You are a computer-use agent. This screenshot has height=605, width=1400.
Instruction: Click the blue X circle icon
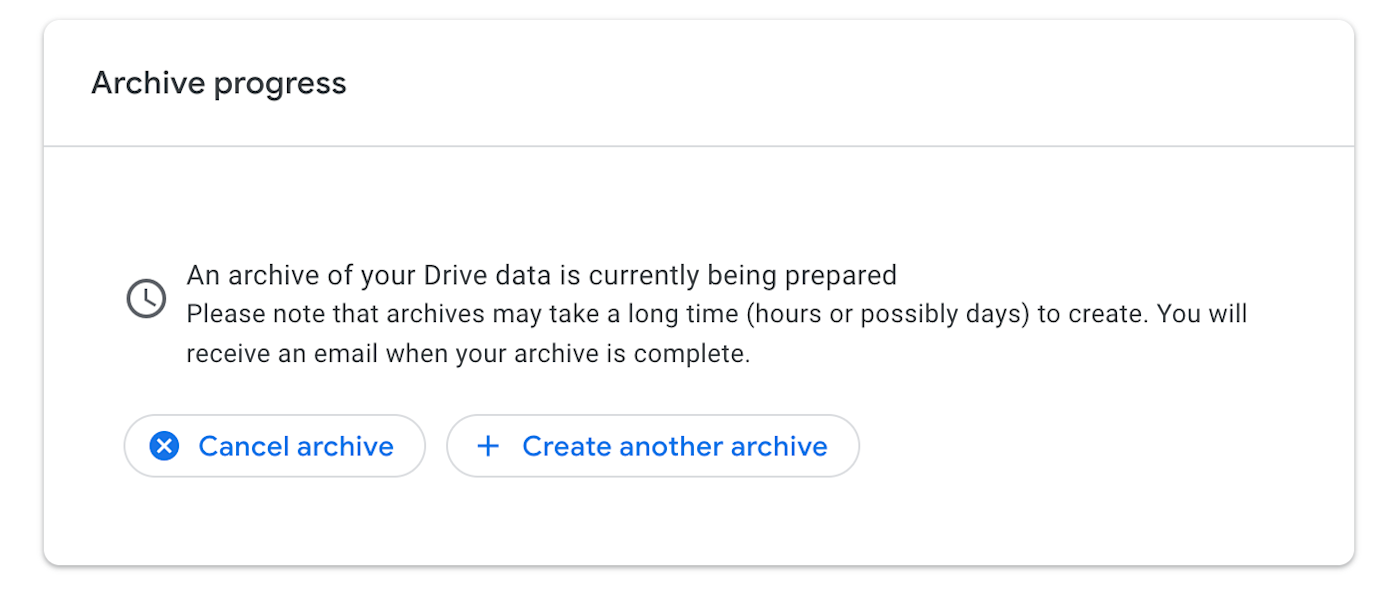[164, 446]
